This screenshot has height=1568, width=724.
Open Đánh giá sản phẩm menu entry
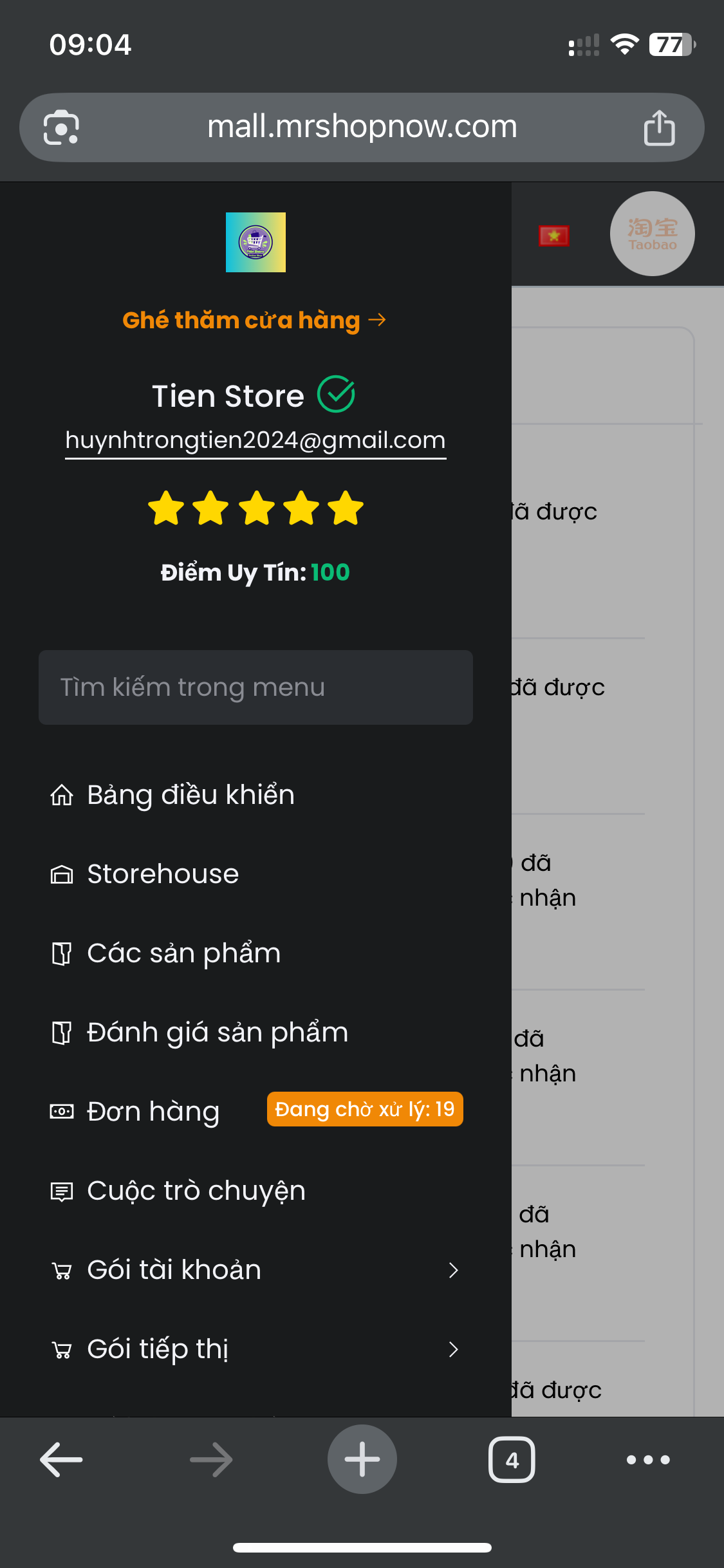point(255,1032)
